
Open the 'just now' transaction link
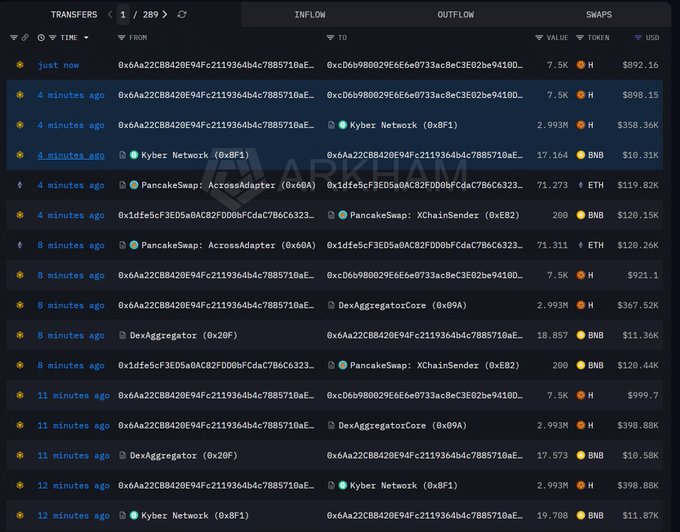[x=58, y=65]
